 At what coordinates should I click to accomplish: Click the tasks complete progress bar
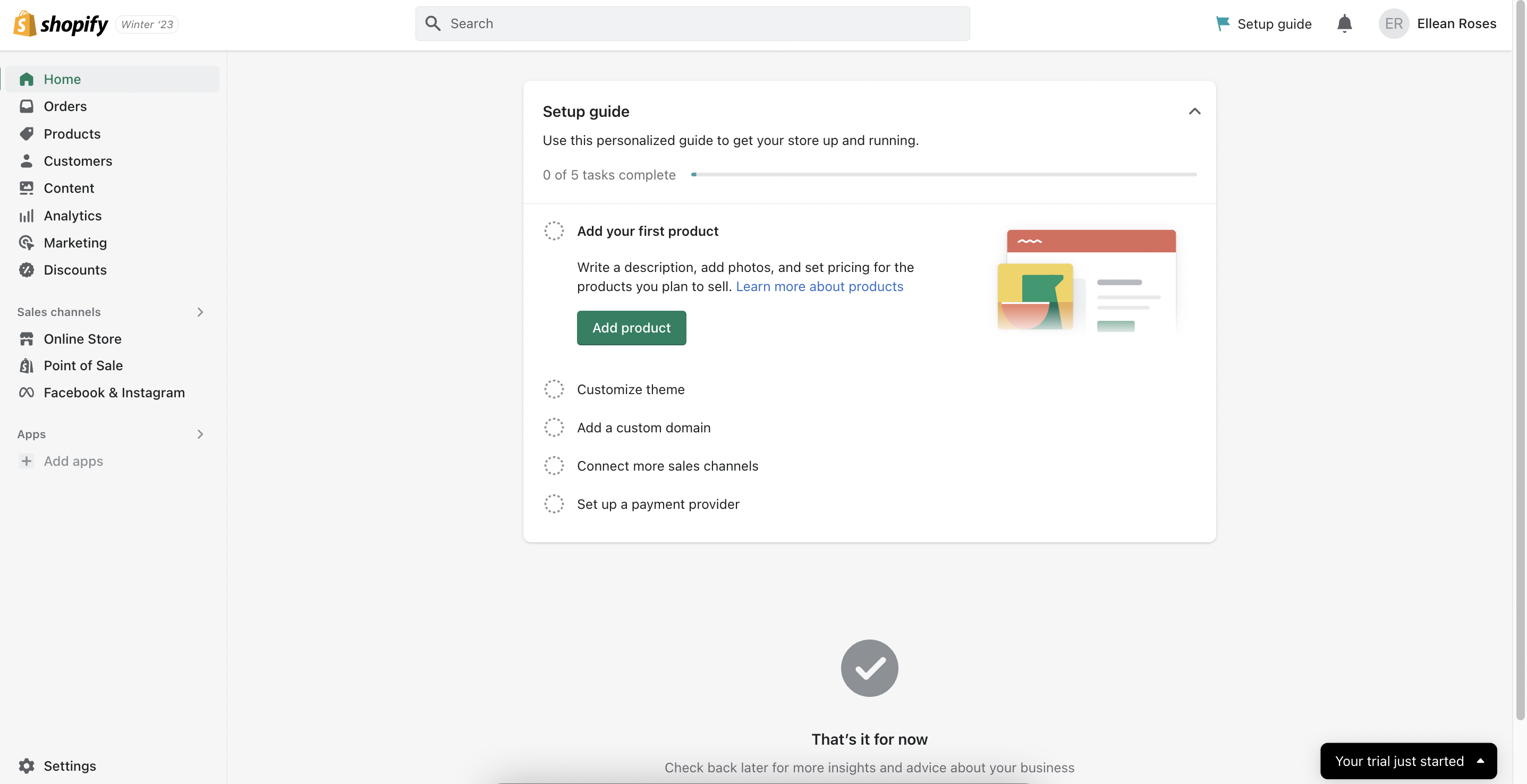pos(944,174)
